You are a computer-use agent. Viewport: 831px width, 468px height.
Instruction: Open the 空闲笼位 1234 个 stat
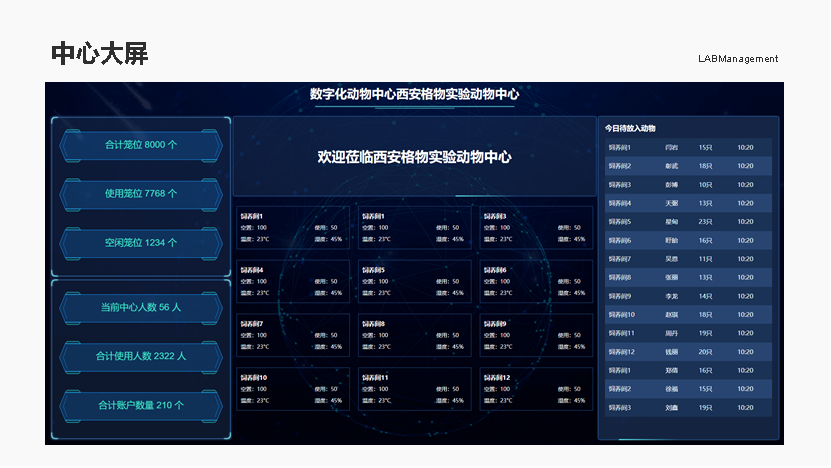pyautogui.click(x=141, y=242)
